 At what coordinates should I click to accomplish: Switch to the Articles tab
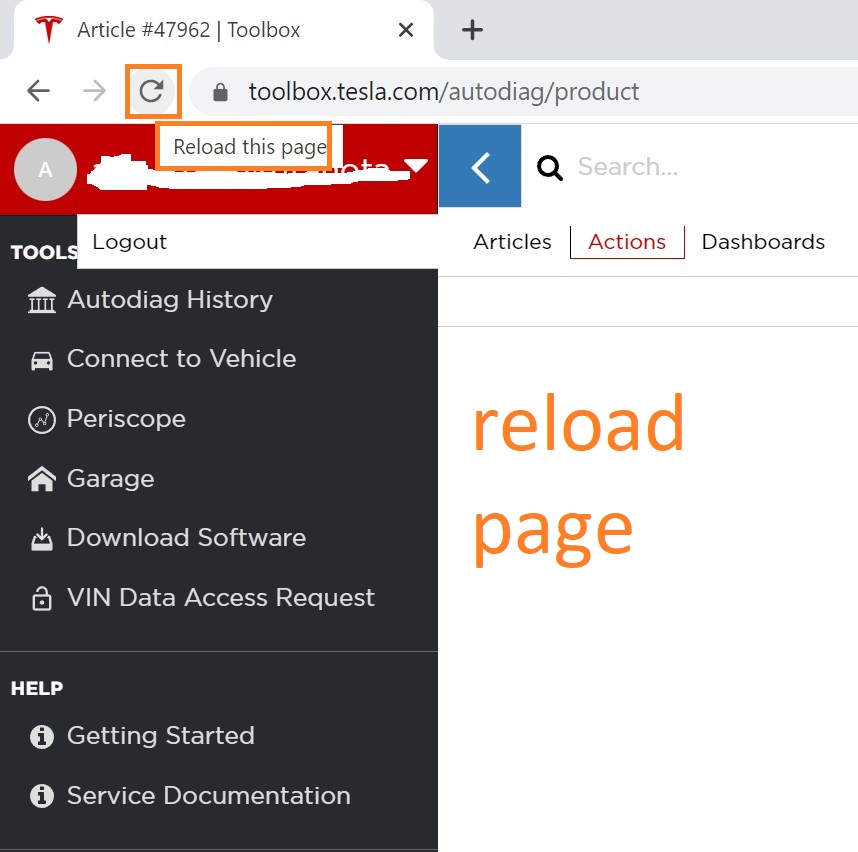[x=512, y=242]
